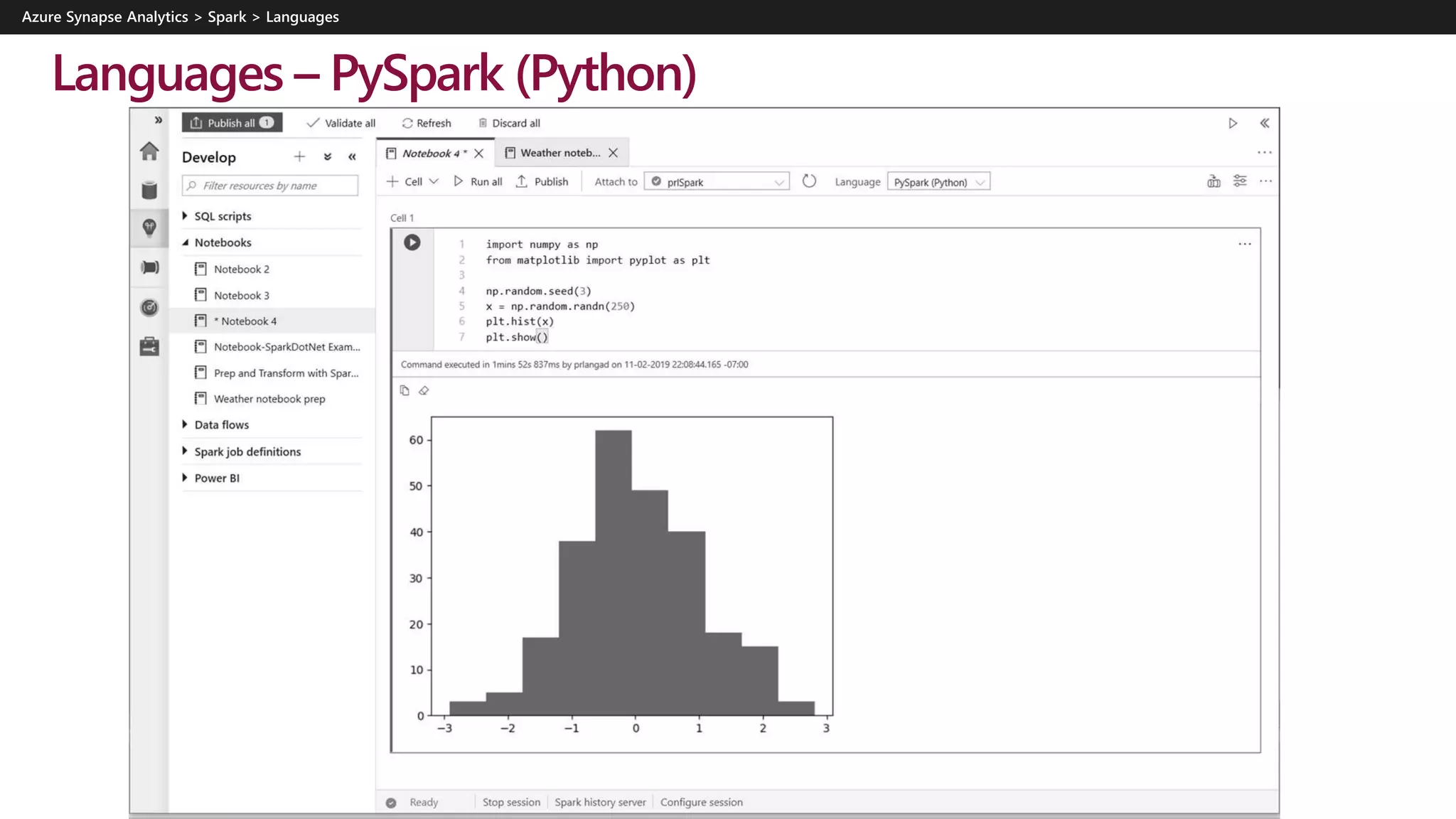Add a new resource with plus icon
The image size is (1456, 819).
299,156
